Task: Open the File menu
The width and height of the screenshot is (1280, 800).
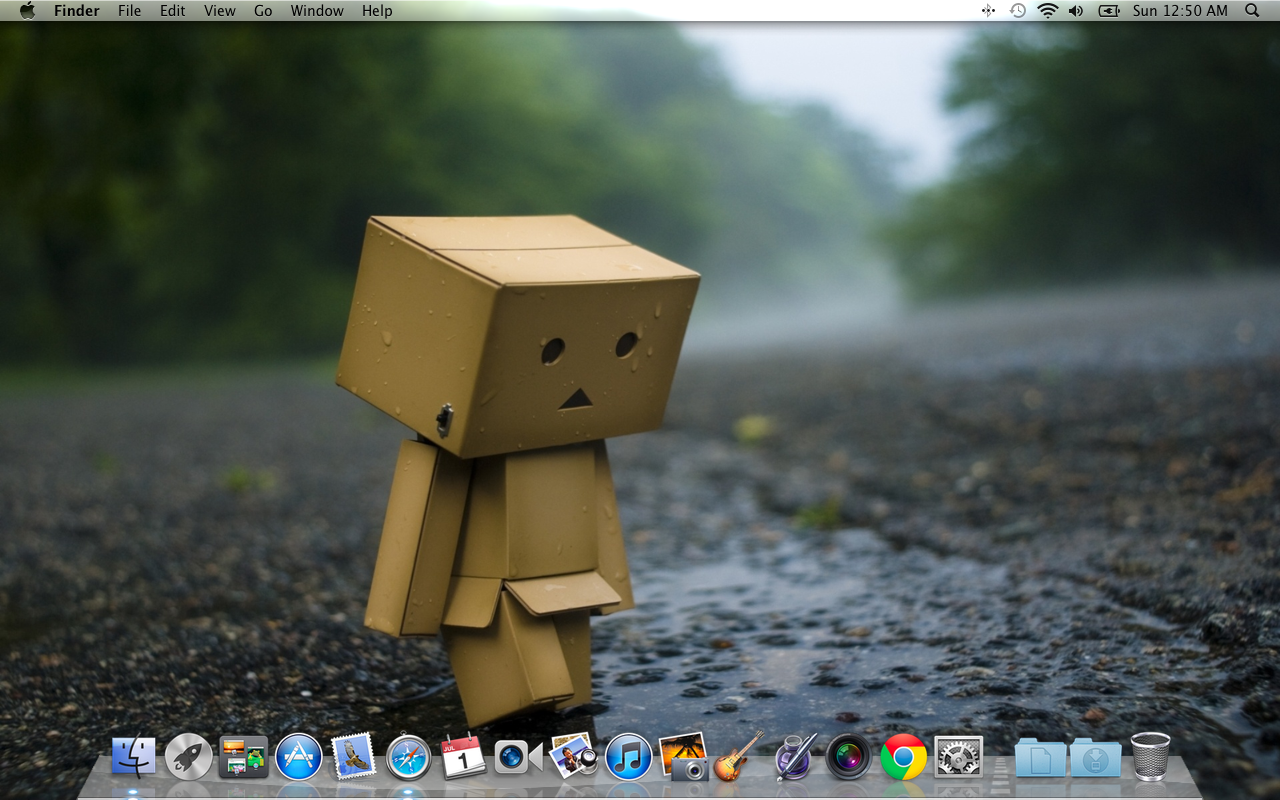Action: (x=129, y=11)
